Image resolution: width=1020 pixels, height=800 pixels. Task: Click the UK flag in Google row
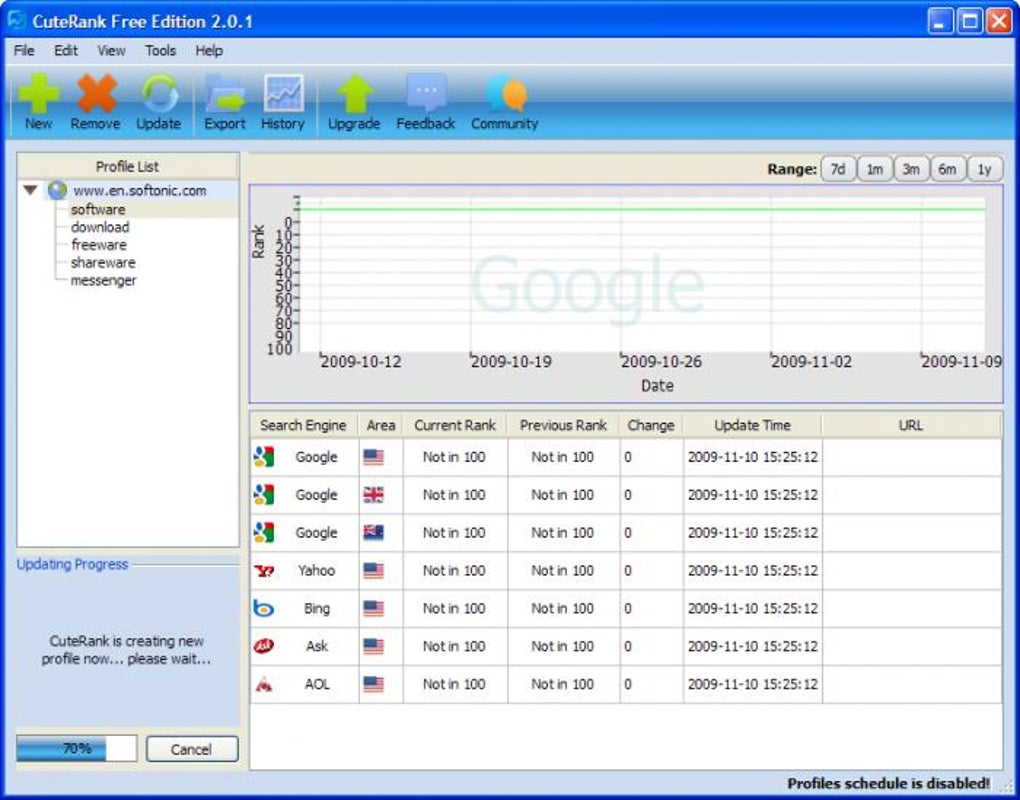click(373, 495)
